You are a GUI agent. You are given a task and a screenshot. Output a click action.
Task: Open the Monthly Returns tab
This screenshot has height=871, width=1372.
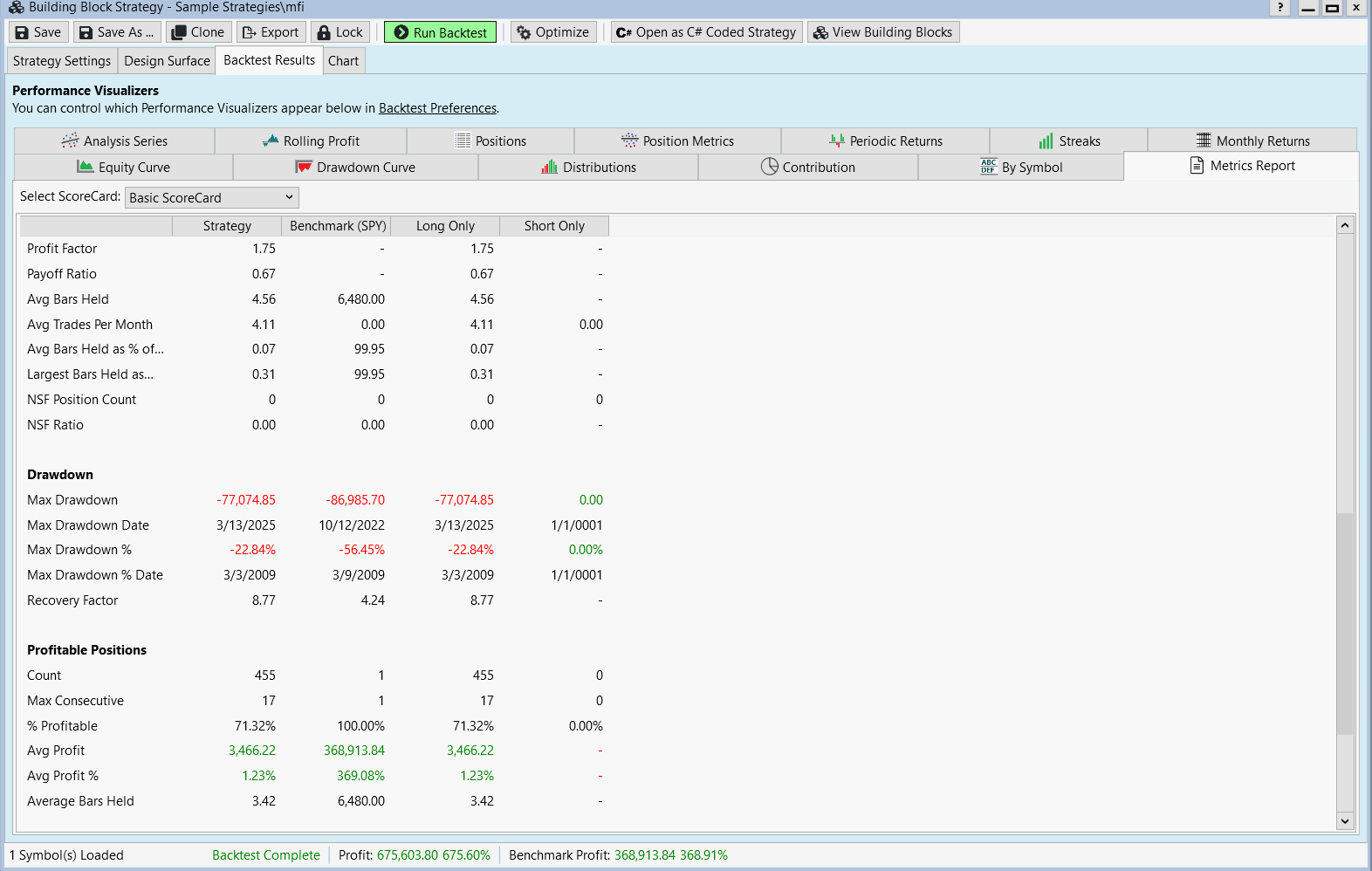(x=1252, y=141)
